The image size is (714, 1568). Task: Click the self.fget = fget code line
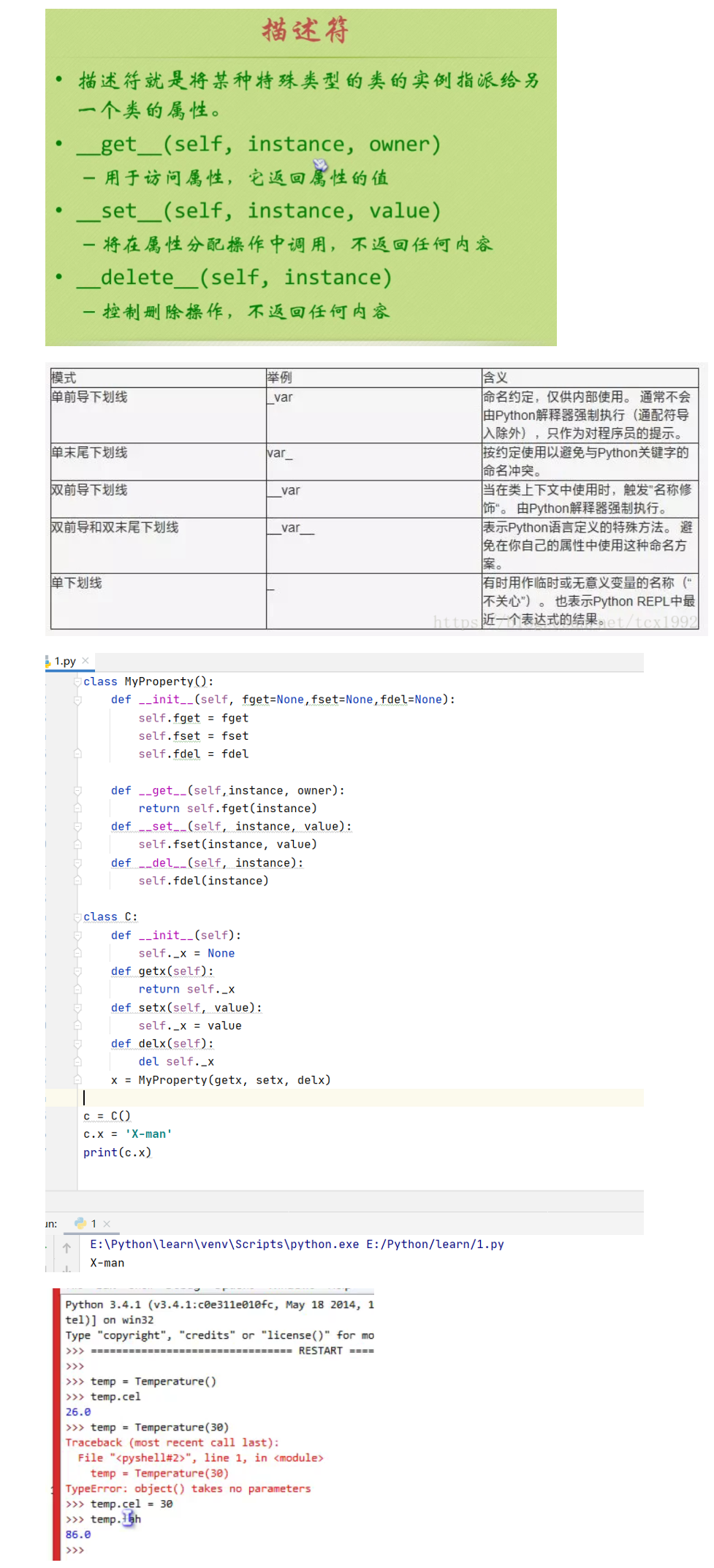click(194, 718)
